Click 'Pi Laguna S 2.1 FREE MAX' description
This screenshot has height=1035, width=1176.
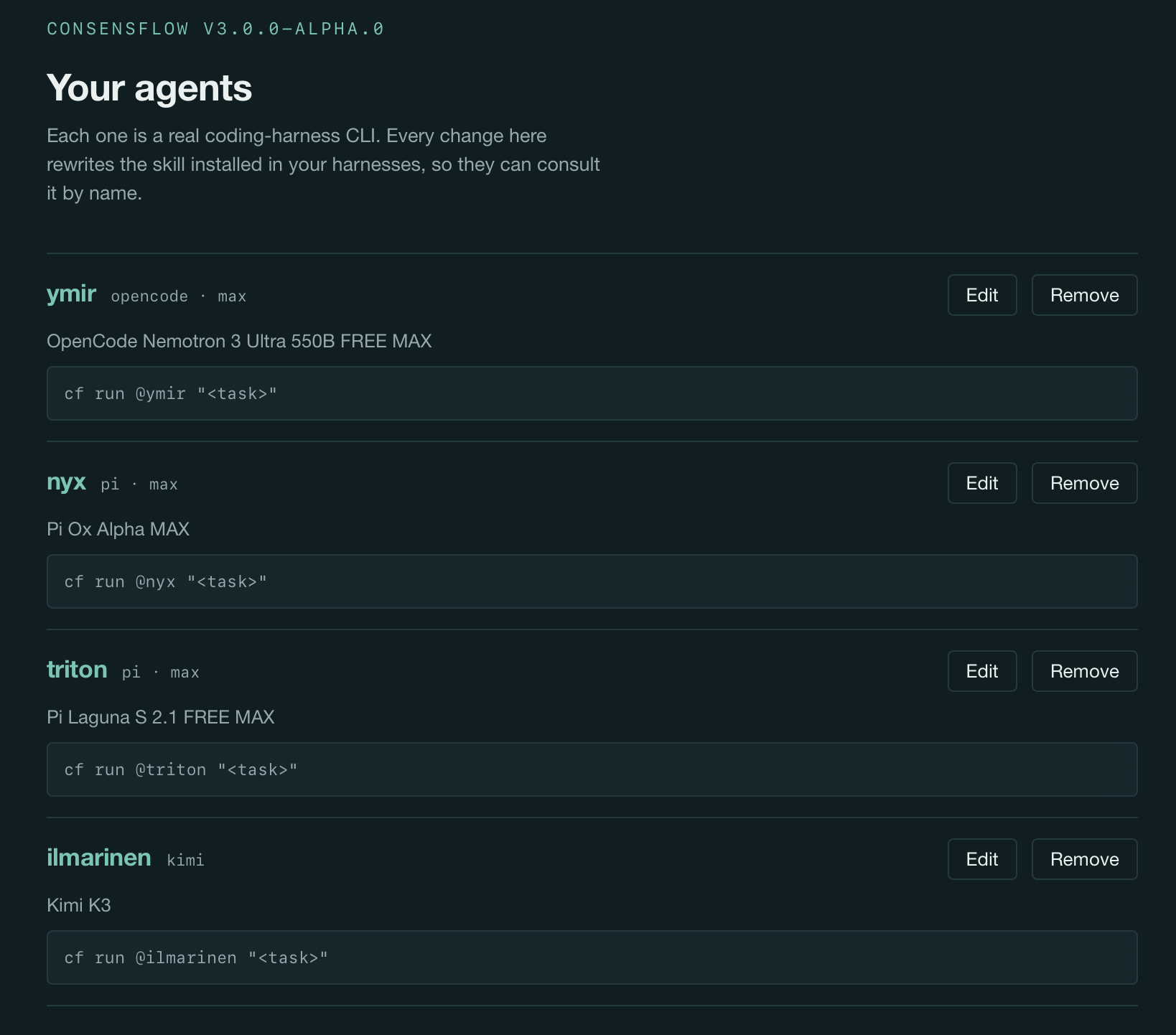pyautogui.click(x=161, y=717)
